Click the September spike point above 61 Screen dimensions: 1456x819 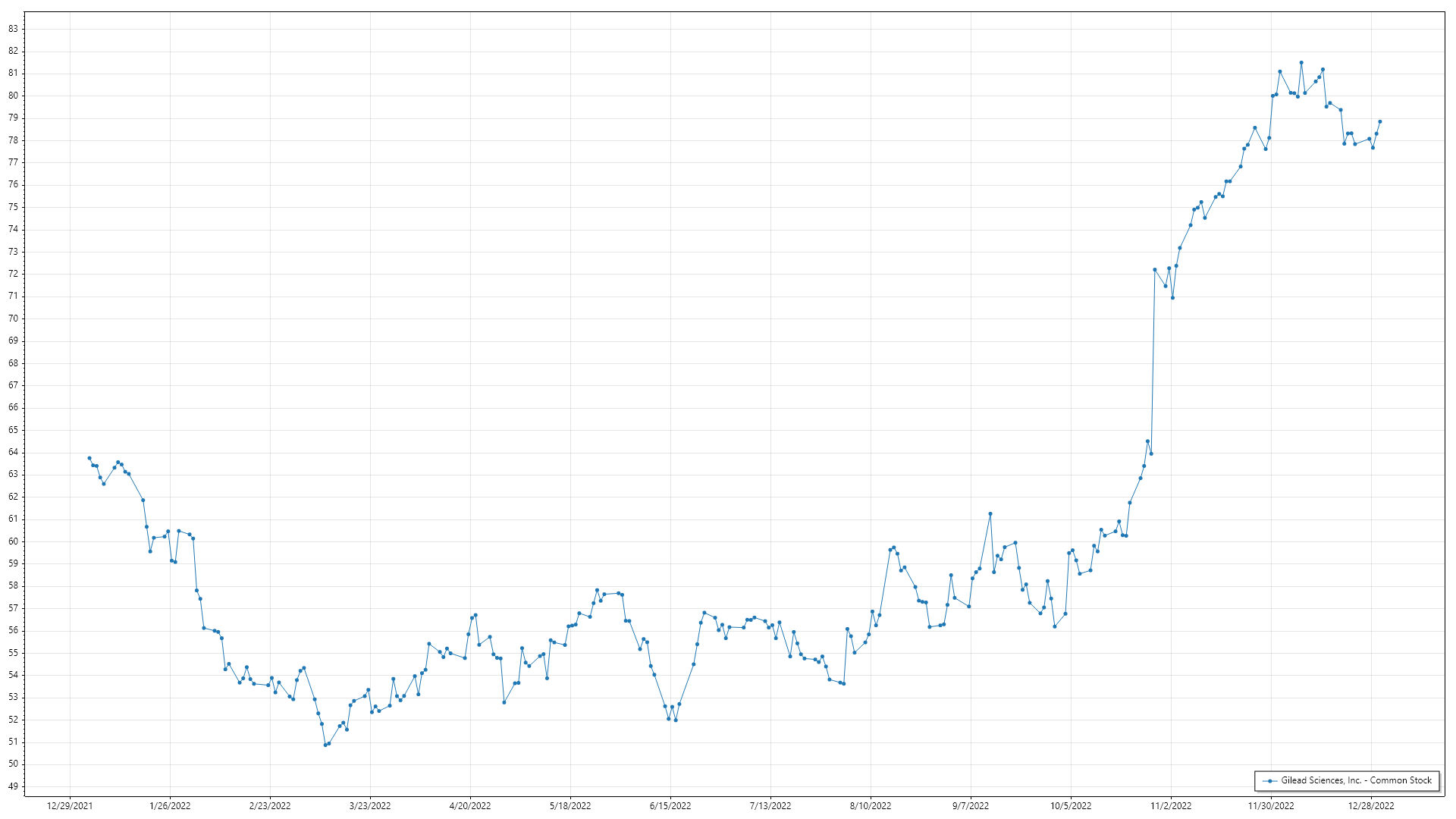click(x=990, y=514)
